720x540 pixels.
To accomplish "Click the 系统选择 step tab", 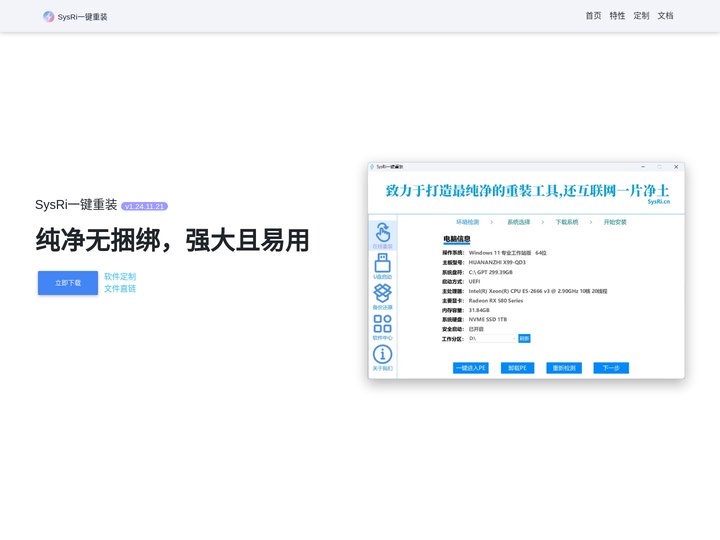I will click(x=518, y=222).
